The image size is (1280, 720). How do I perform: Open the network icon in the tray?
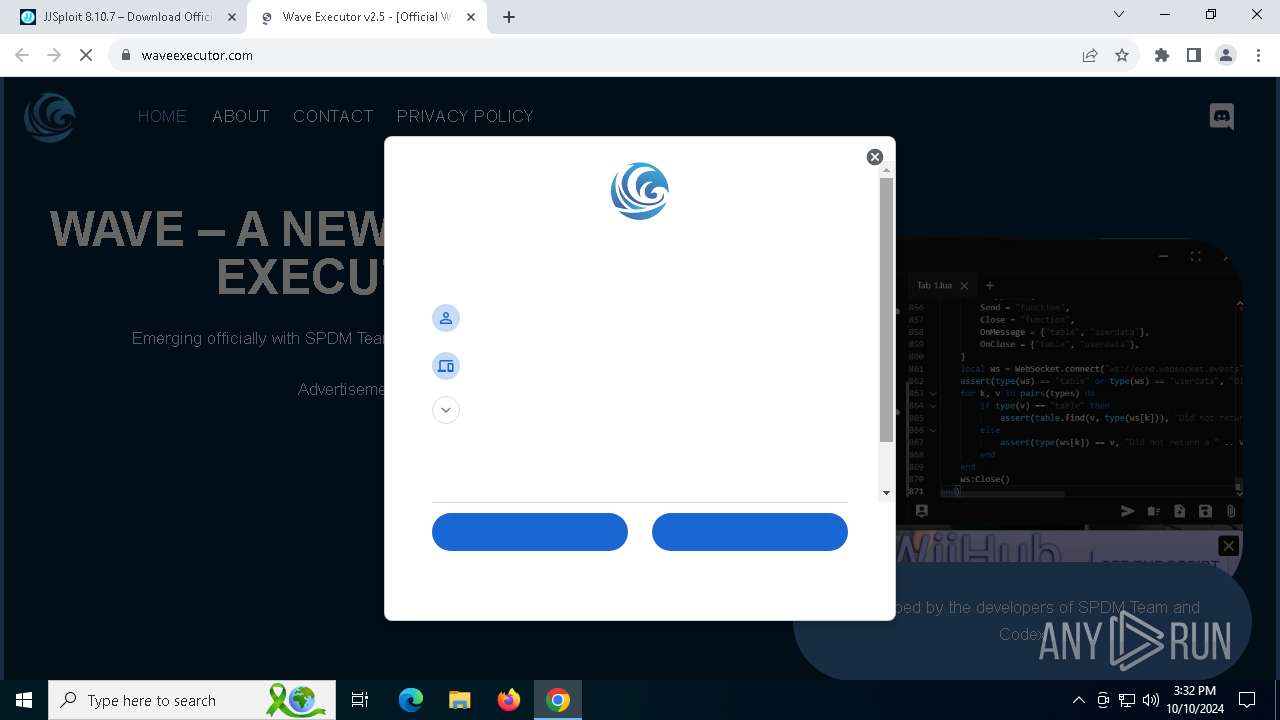coord(1127,700)
